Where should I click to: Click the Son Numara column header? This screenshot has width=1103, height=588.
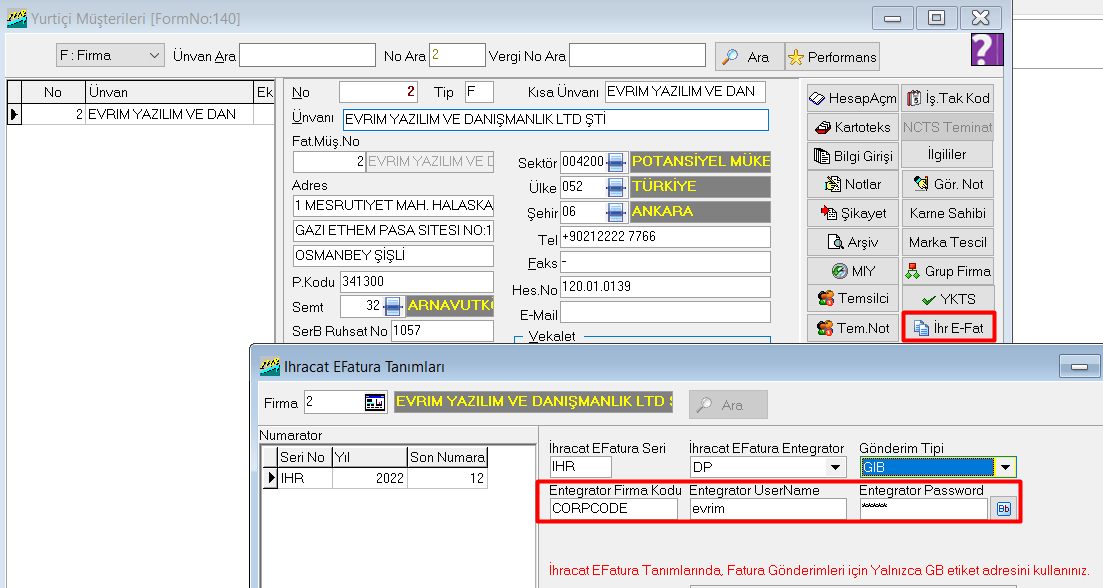[x=447, y=457]
